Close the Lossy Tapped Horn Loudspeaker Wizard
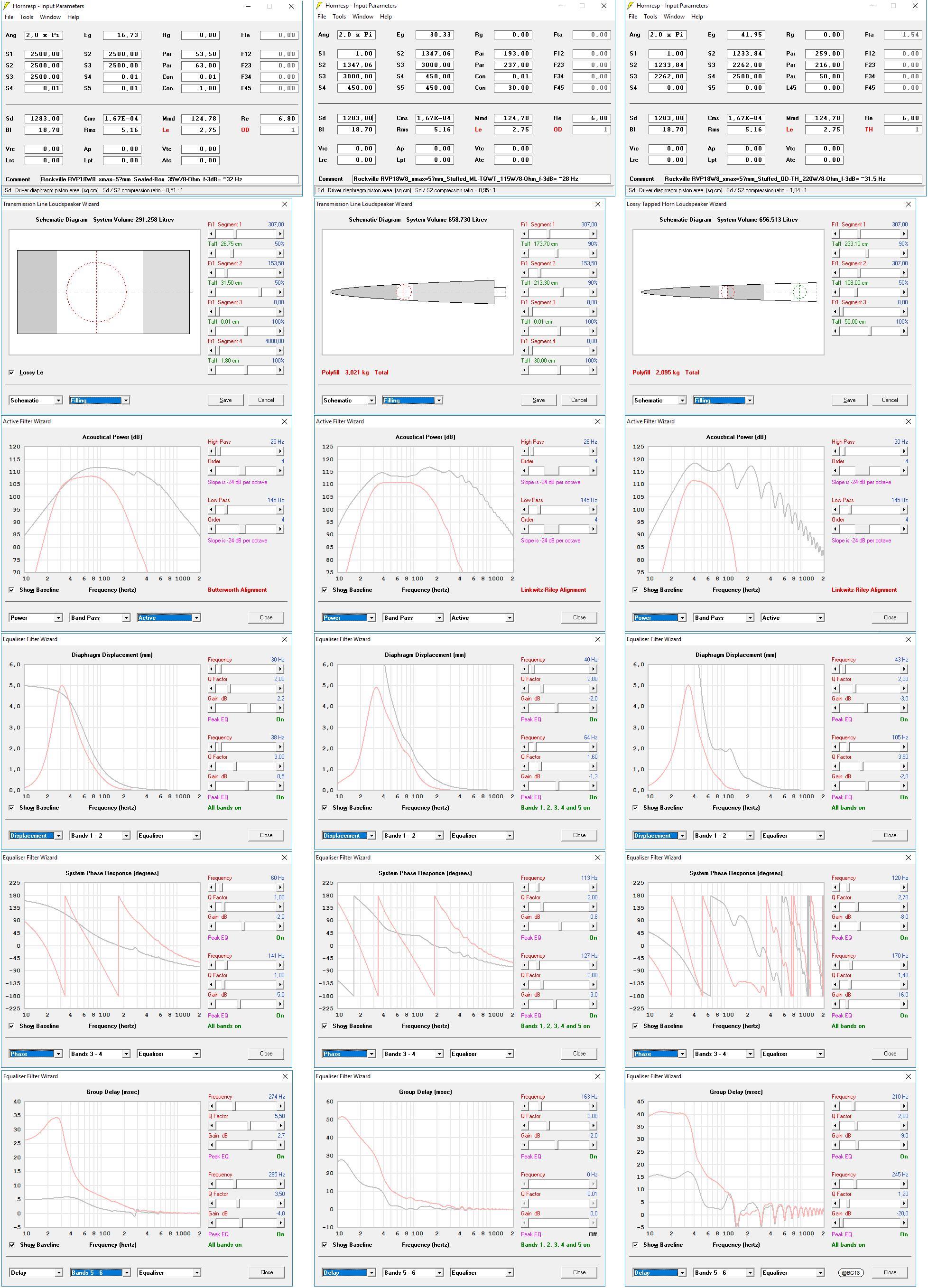The width and height of the screenshot is (928, 1288). [908, 204]
